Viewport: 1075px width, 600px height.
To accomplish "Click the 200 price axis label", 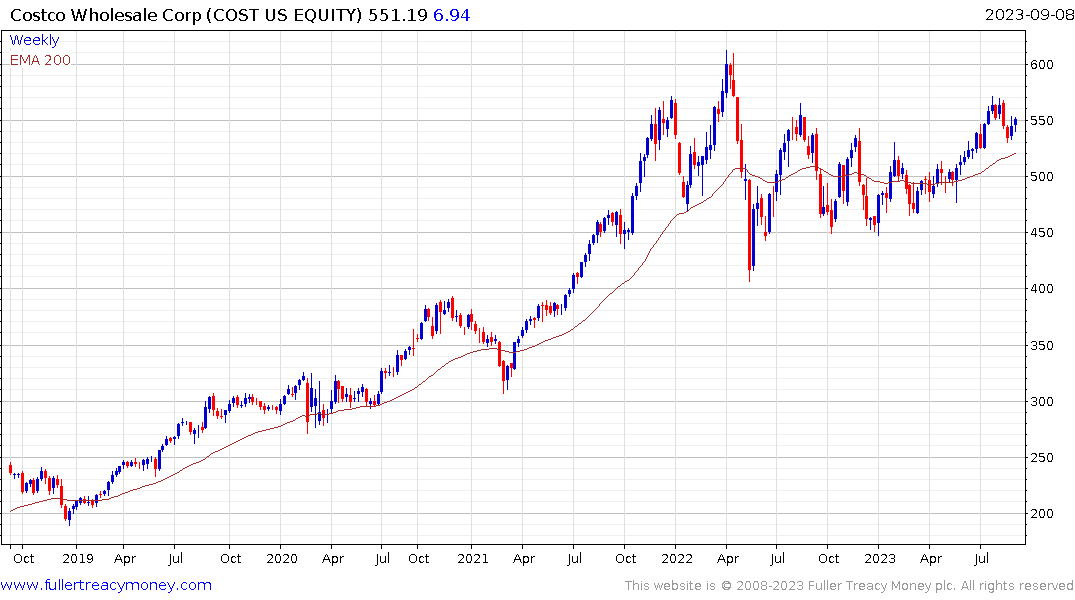I will click(1041, 514).
